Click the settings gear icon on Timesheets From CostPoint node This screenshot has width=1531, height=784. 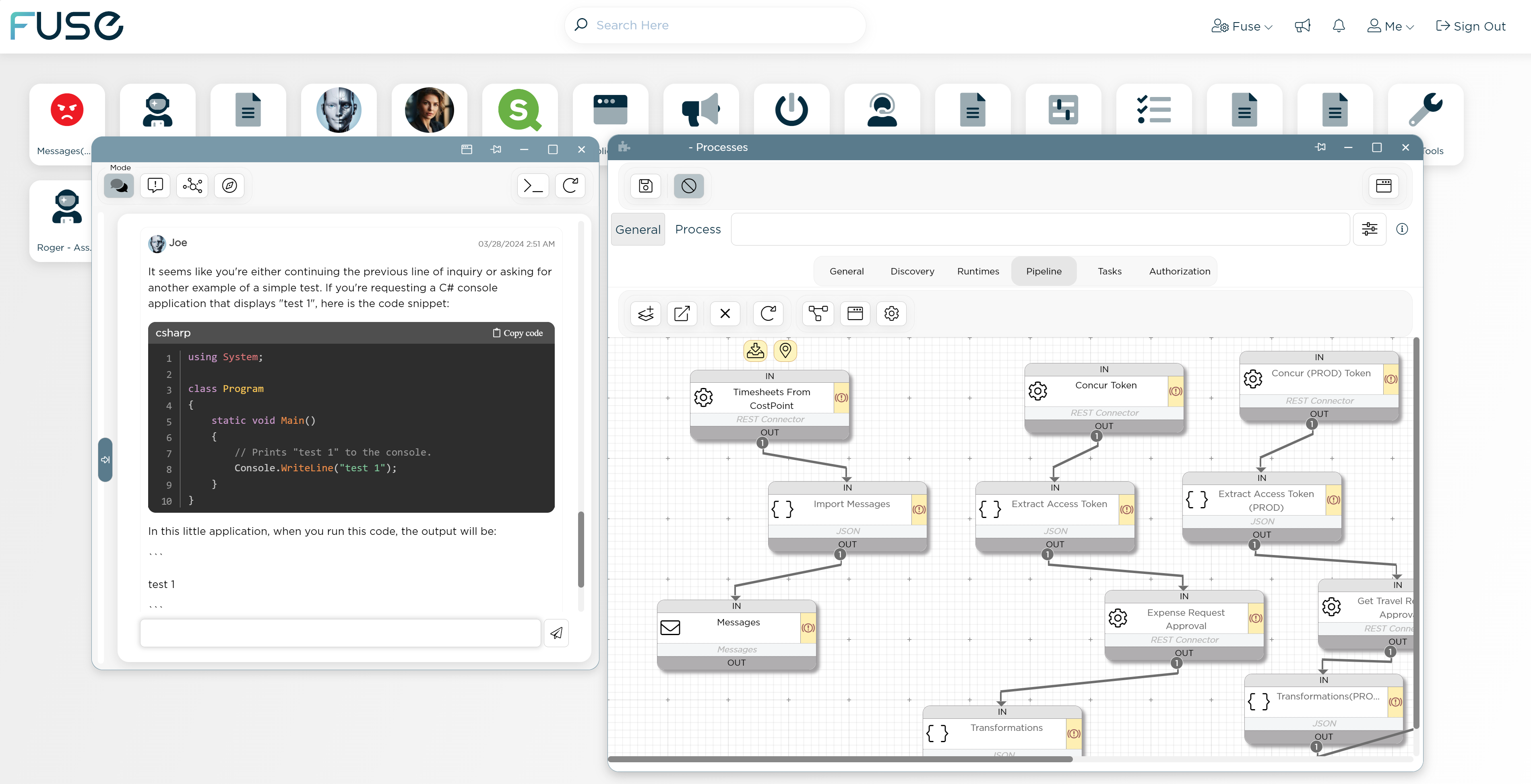point(703,397)
